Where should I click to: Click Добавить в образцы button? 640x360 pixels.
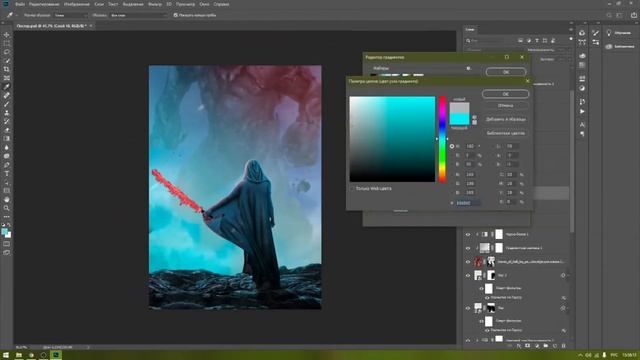pos(505,119)
